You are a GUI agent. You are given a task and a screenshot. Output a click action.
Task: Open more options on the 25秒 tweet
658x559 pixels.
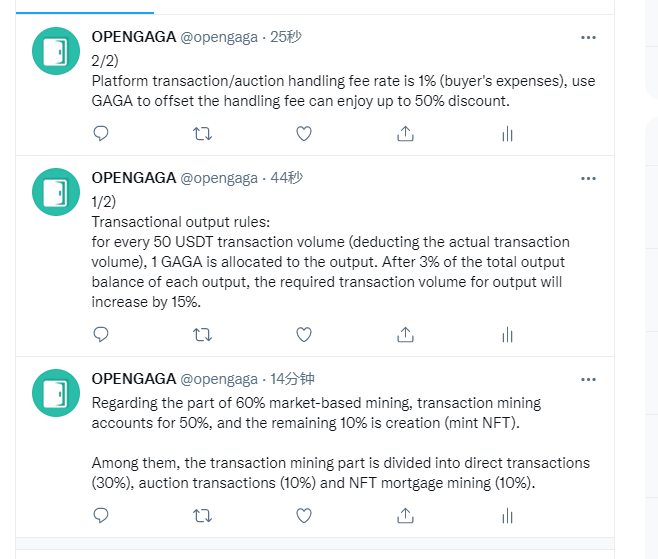[x=588, y=38]
